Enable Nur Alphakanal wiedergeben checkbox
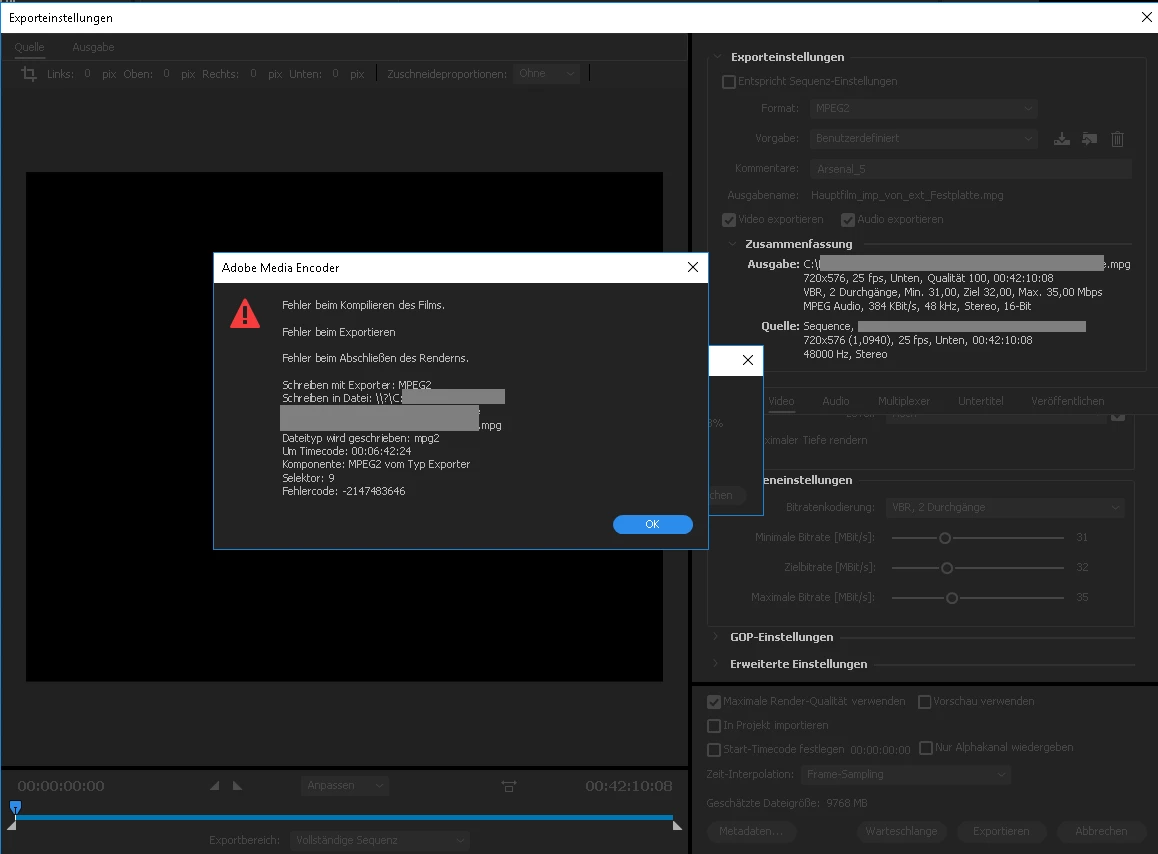The width and height of the screenshot is (1158, 854). click(925, 748)
